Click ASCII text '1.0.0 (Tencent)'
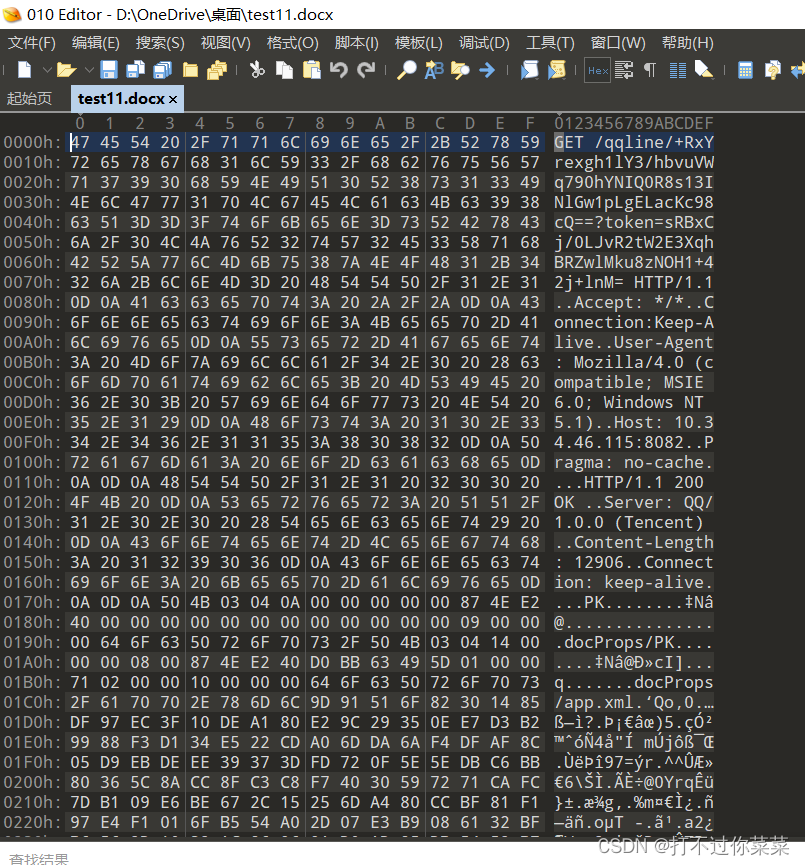The height and width of the screenshot is (865, 805). tap(628, 522)
